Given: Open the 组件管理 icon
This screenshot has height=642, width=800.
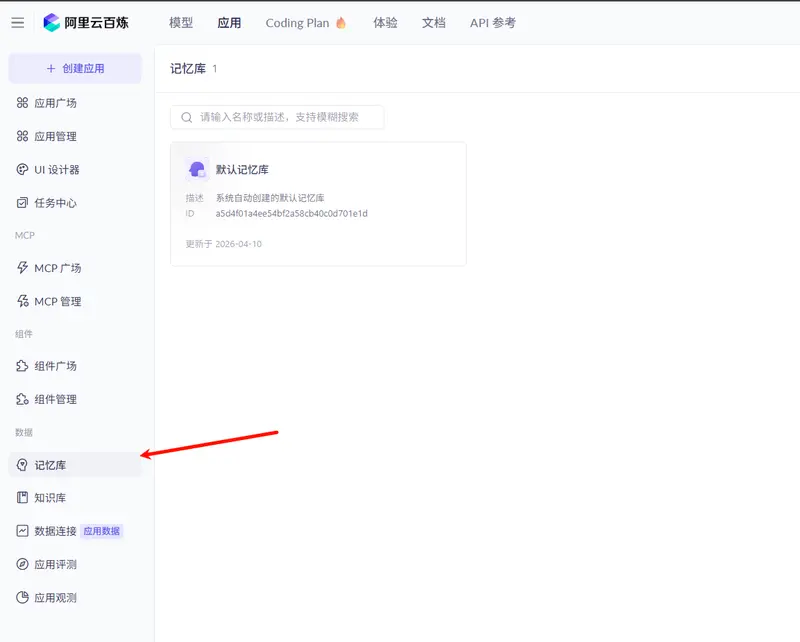Looking at the screenshot, I should [21, 398].
